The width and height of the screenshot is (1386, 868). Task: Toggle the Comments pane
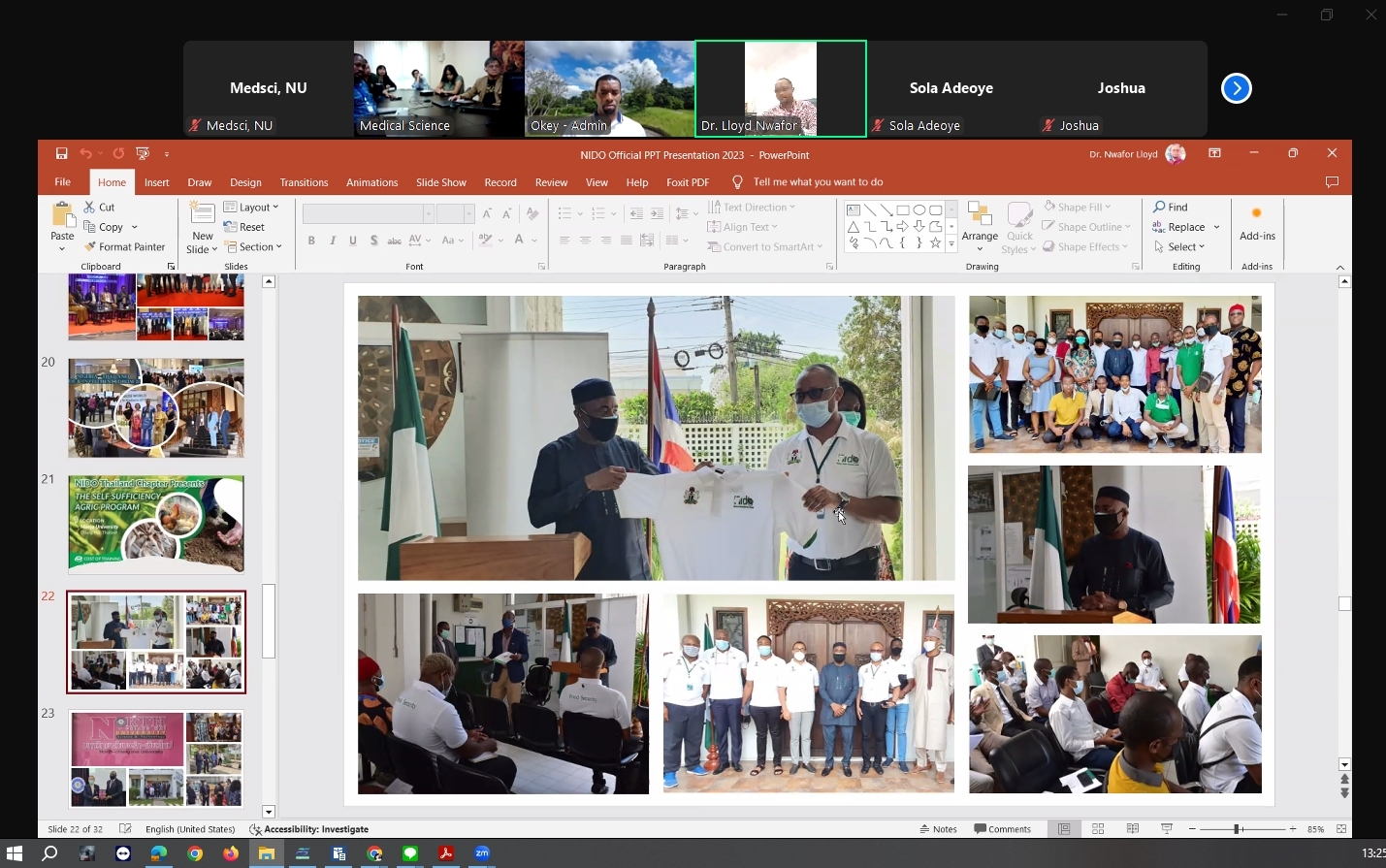1003,829
